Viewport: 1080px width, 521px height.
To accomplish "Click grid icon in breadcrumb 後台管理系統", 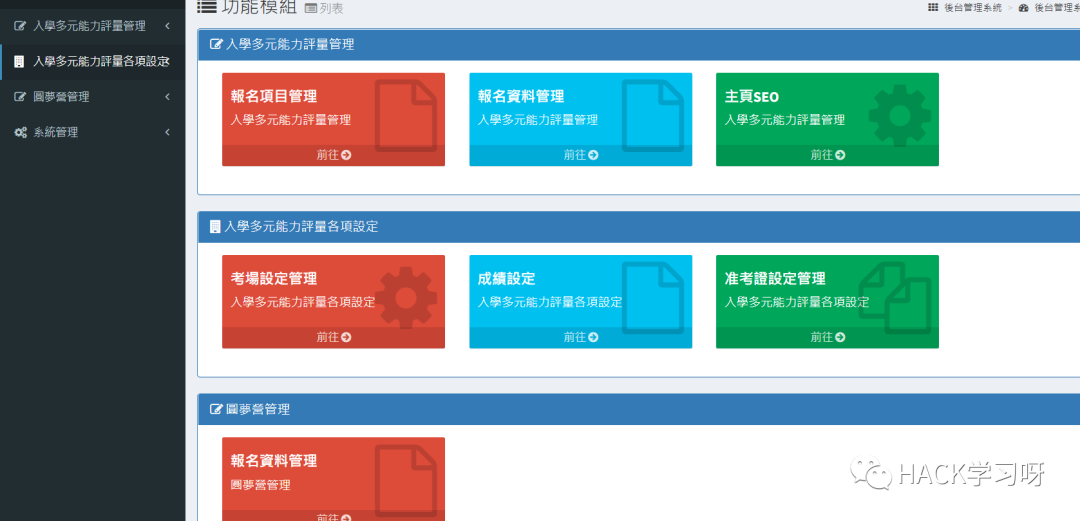I will (933, 8).
